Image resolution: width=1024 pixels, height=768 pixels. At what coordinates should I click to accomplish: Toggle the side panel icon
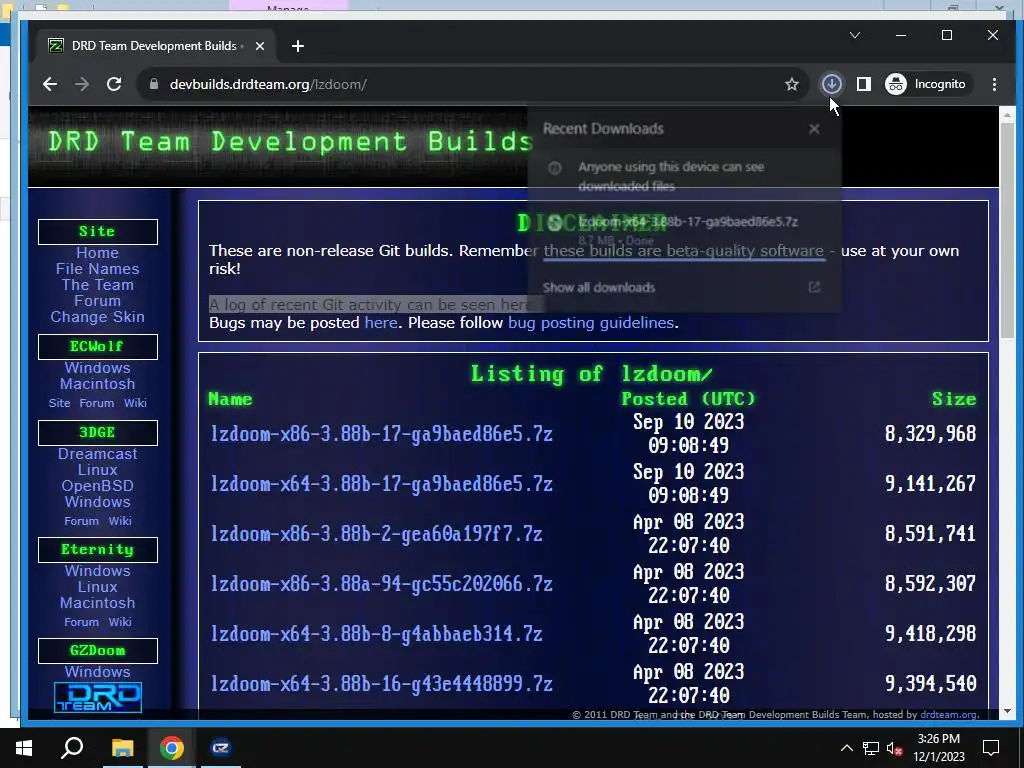coord(863,84)
